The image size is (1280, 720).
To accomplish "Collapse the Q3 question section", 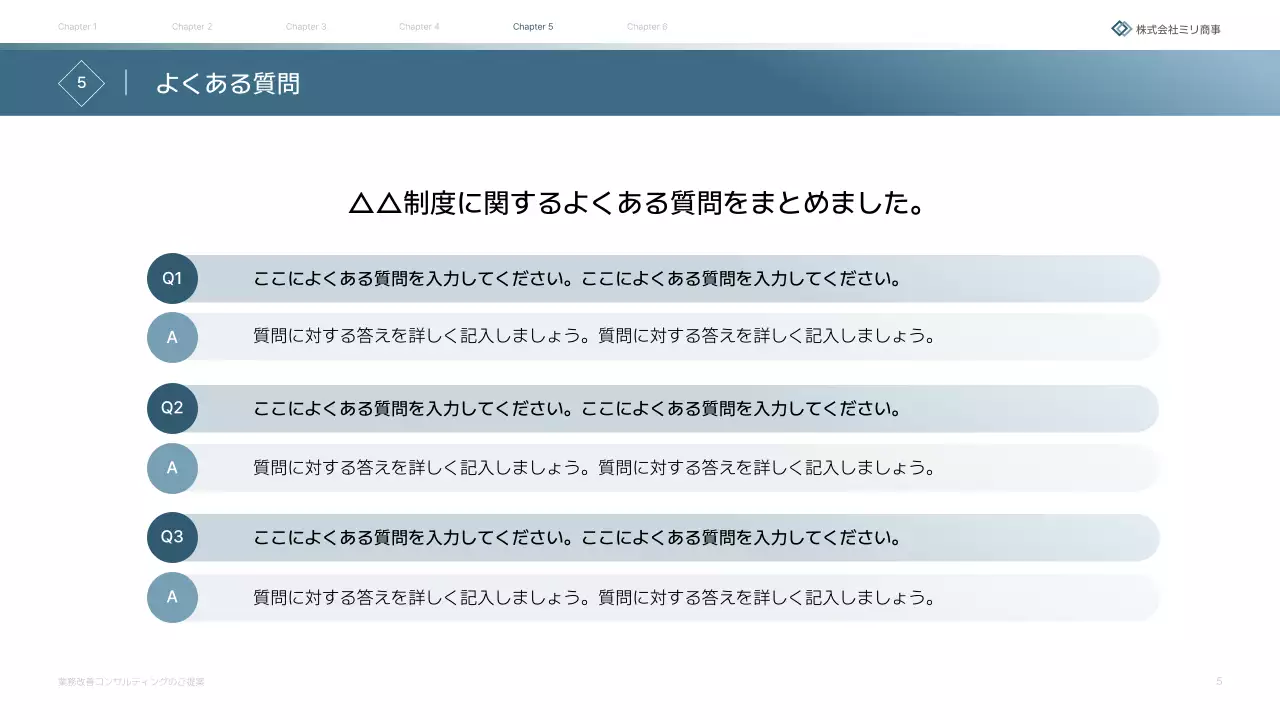I will click(650, 537).
